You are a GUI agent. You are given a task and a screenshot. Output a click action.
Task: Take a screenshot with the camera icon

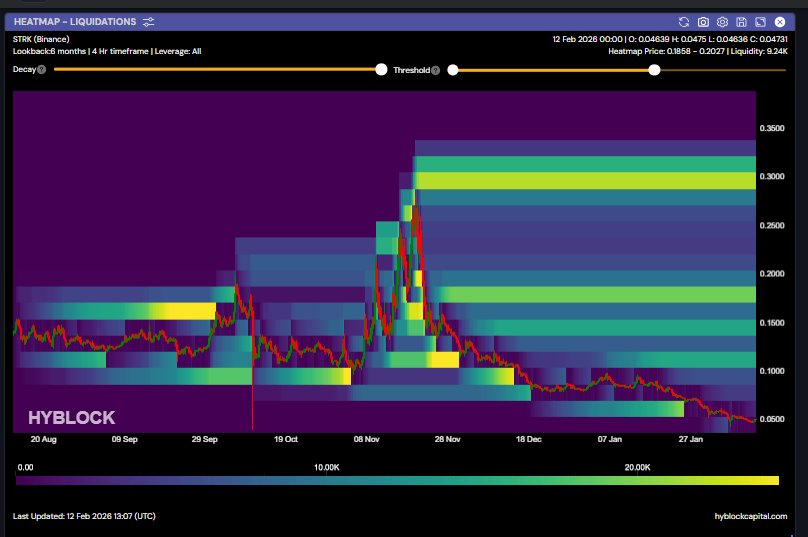click(703, 21)
